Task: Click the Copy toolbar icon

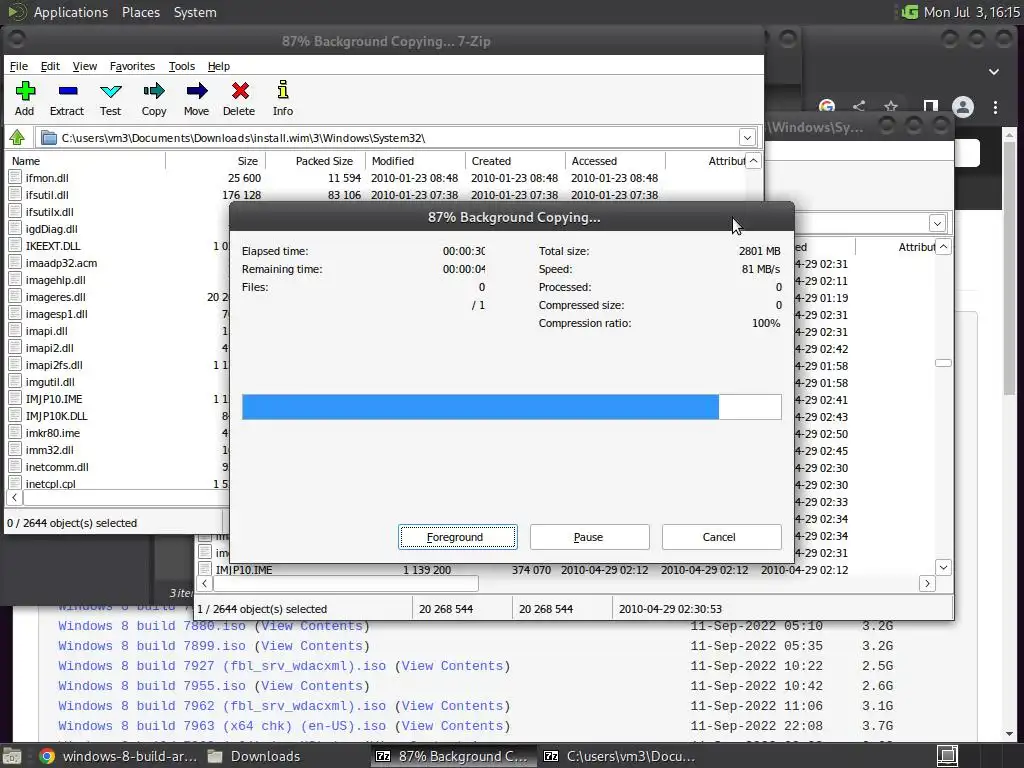Action: (x=154, y=91)
